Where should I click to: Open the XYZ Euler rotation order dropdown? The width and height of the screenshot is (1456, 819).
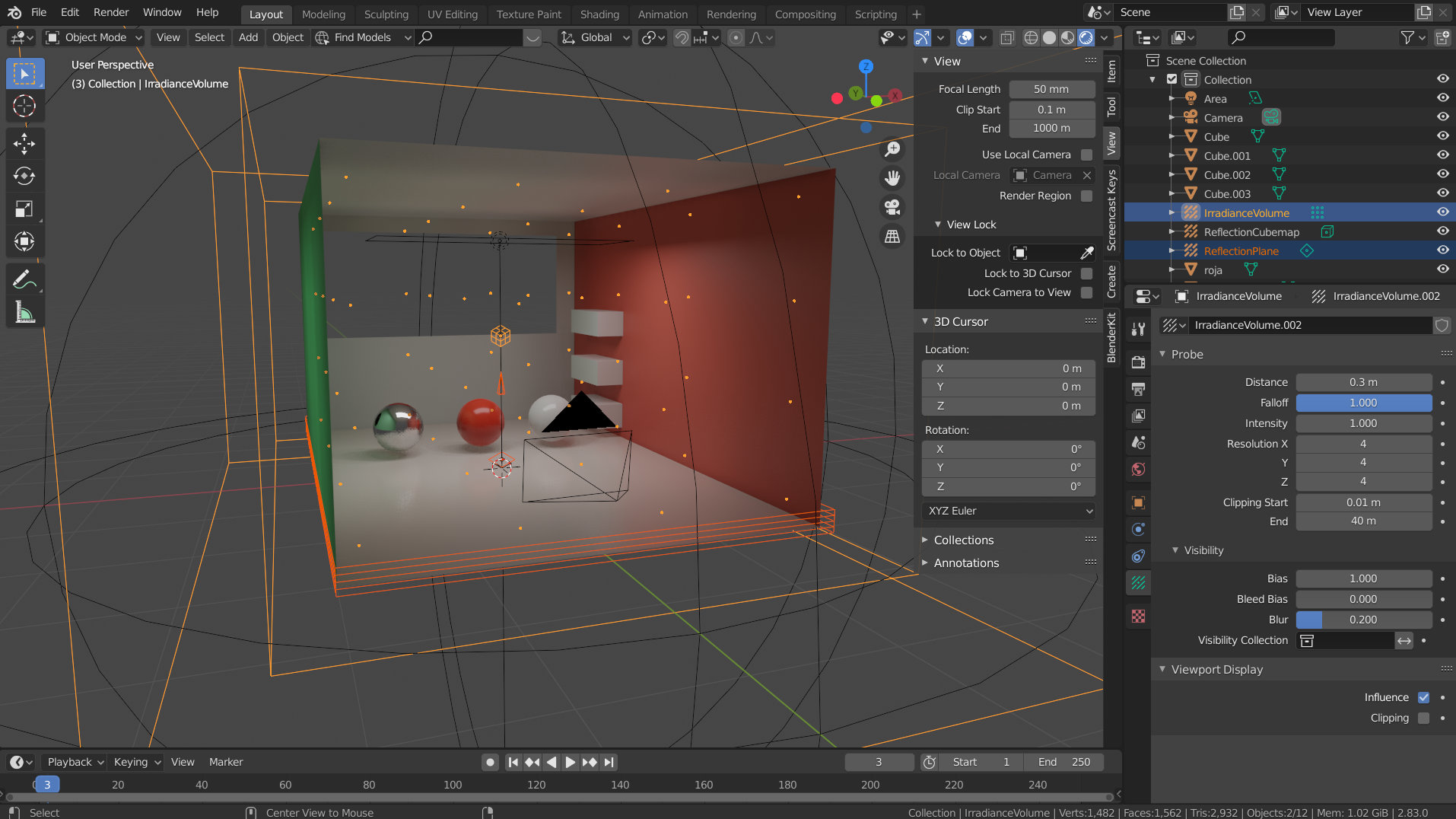coord(1008,511)
